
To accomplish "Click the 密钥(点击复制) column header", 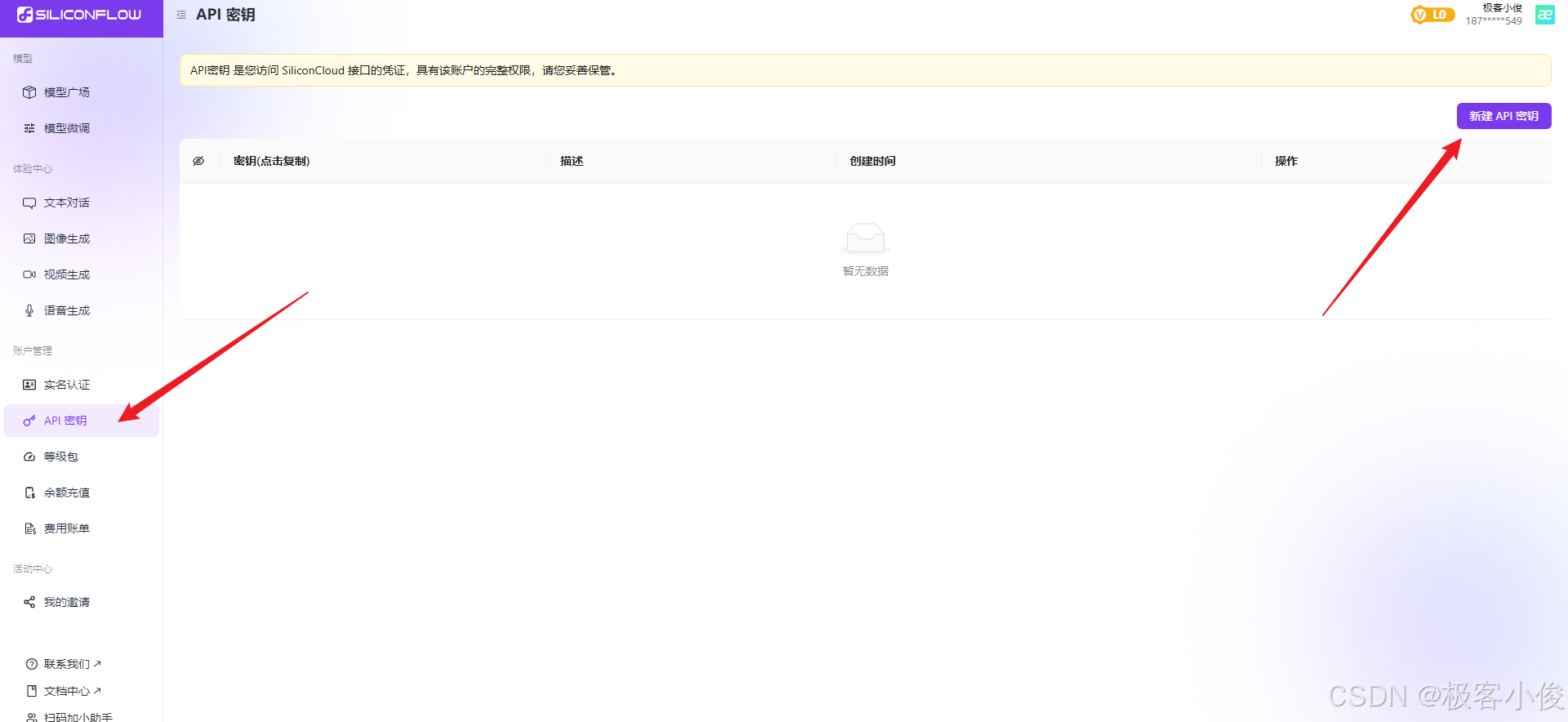I will pyautogui.click(x=271, y=161).
